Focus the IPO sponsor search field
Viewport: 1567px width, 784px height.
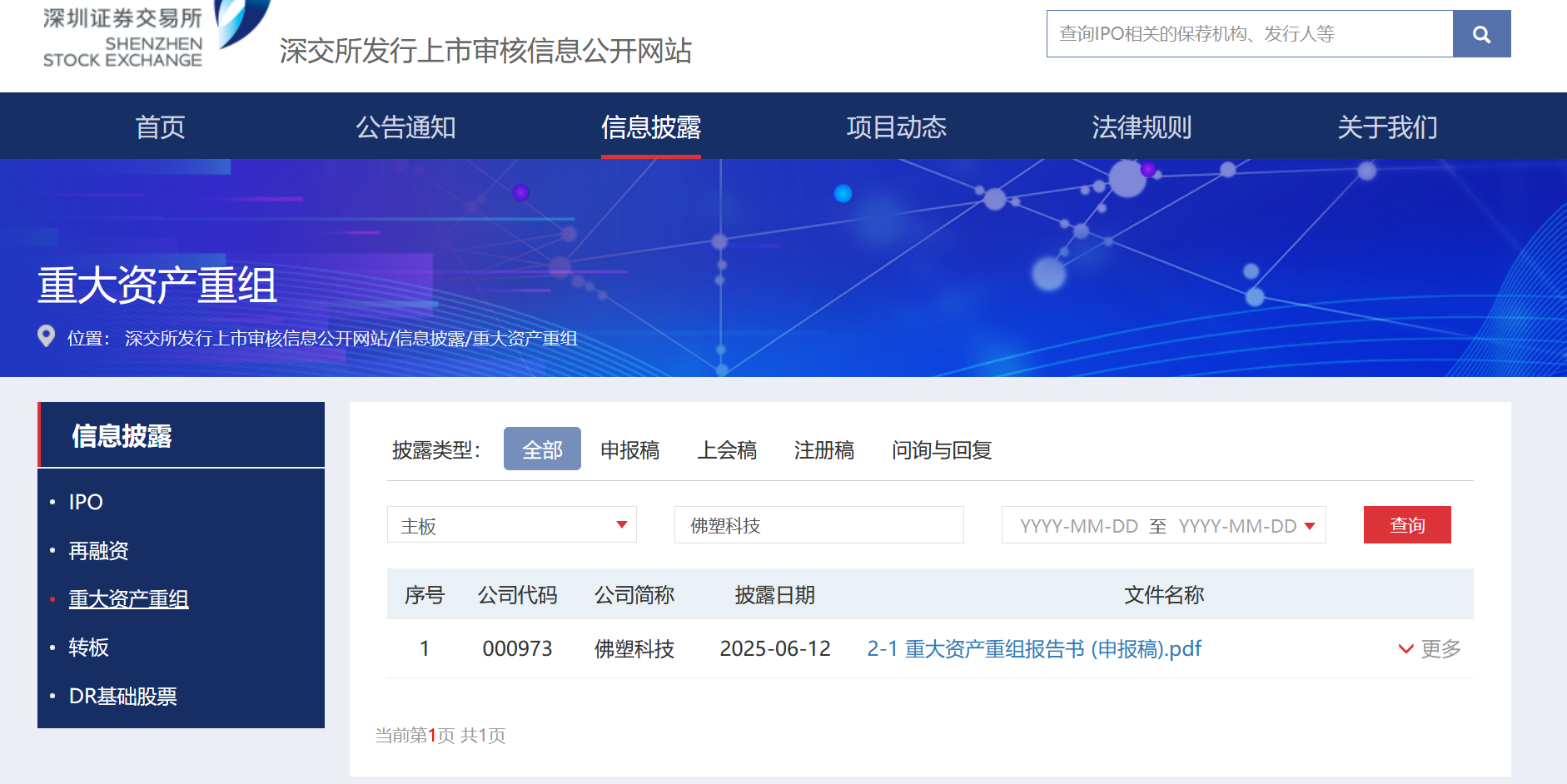(x=1250, y=34)
